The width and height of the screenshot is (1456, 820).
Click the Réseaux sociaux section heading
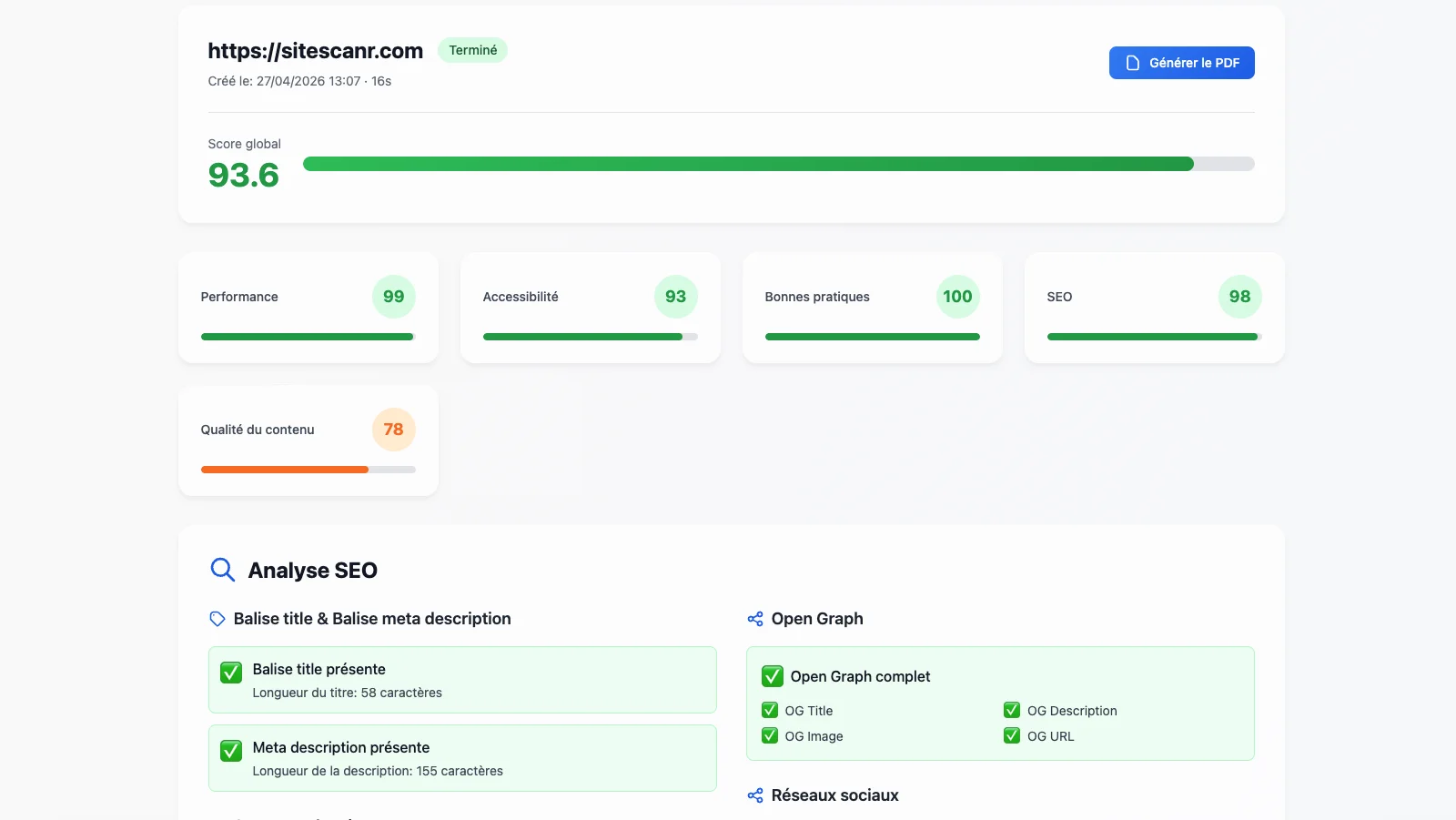point(834,795)
